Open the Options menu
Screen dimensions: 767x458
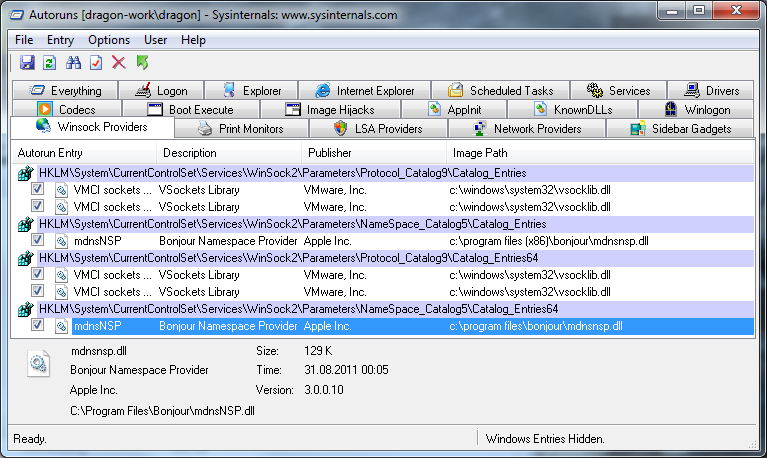pos(109,40)
